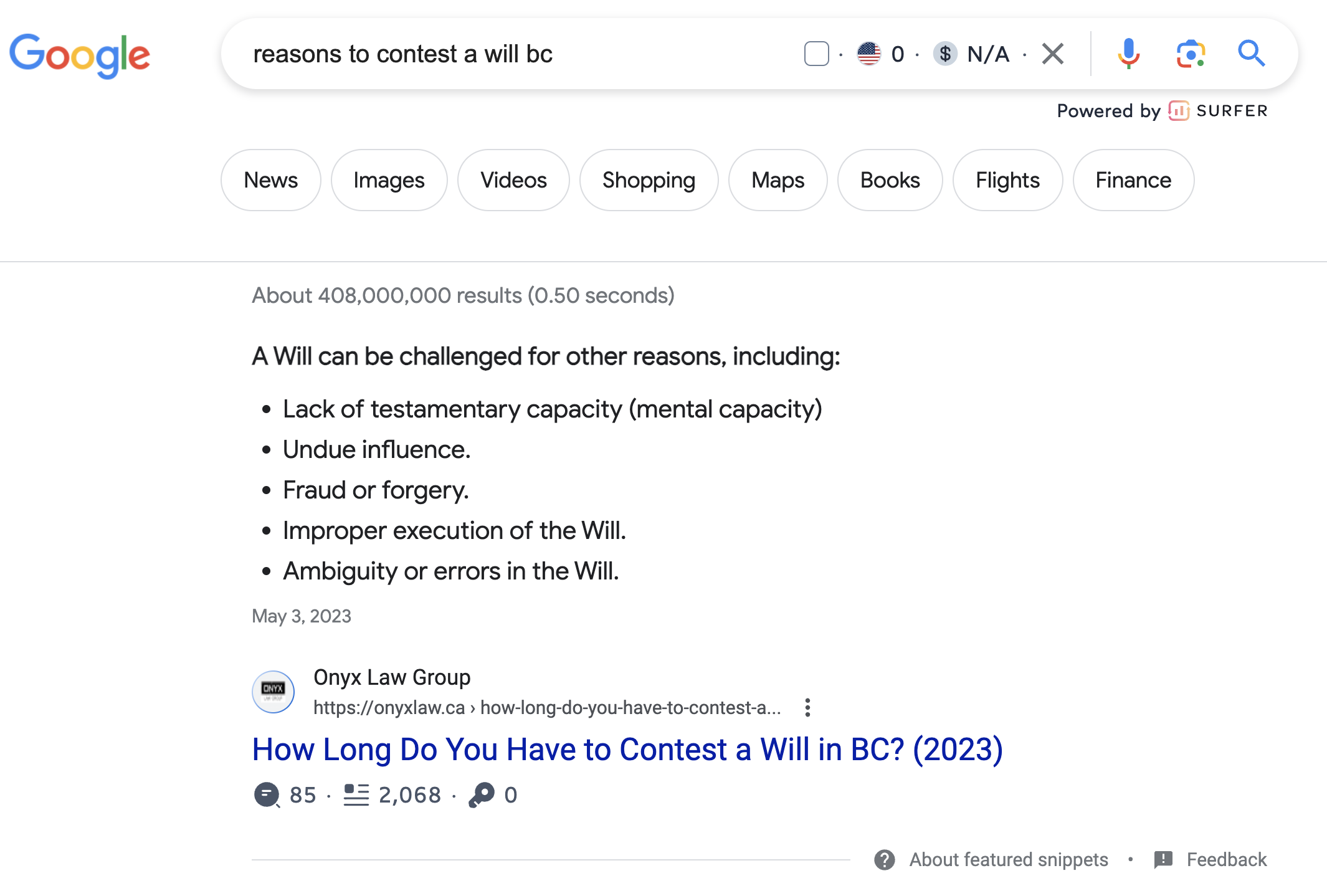Start voice search with the microphone icon
Viewport: 1327px width, 896px height.
[x=1127, y=54]
